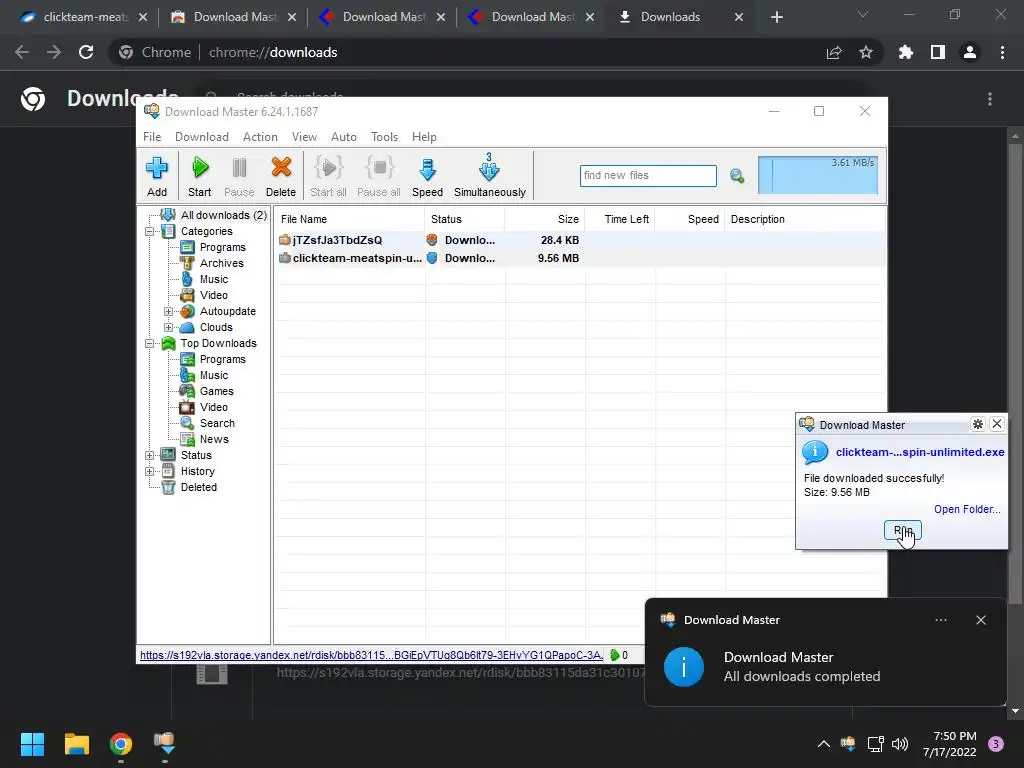The image size is (1024, 768).
Task: Dismiss the All downloads completed toast
Action: point(980,620)
